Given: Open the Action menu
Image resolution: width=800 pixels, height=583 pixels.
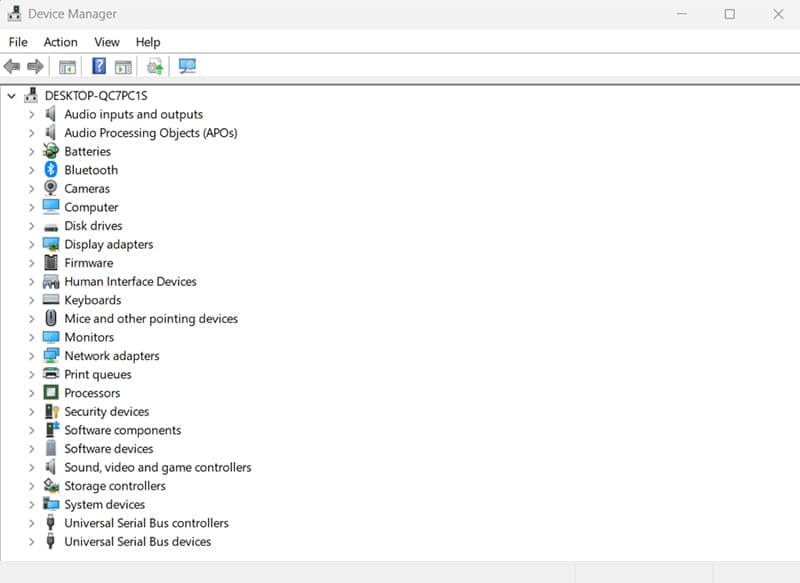Looking at the screenshot, I should coord(60,42).
